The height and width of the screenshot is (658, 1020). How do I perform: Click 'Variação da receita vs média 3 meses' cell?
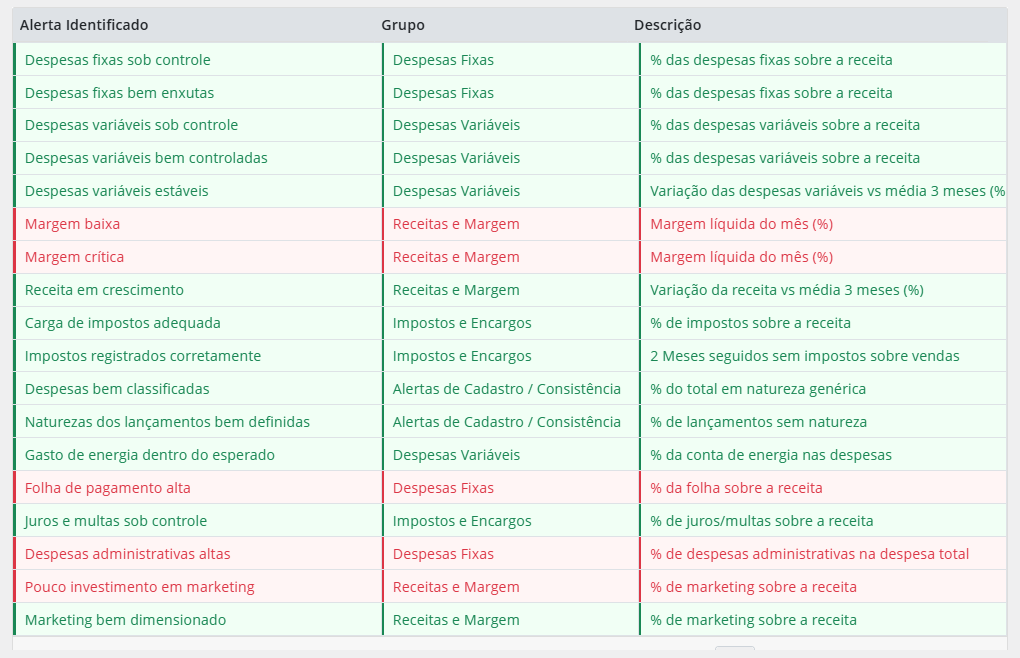coord(786,290)
